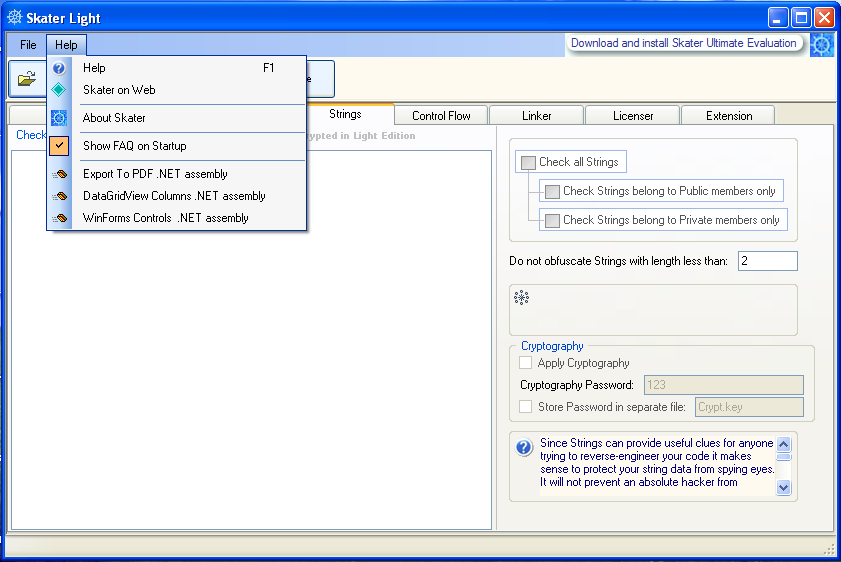
Task: Open the Extension tab
Action: (728, 116)
